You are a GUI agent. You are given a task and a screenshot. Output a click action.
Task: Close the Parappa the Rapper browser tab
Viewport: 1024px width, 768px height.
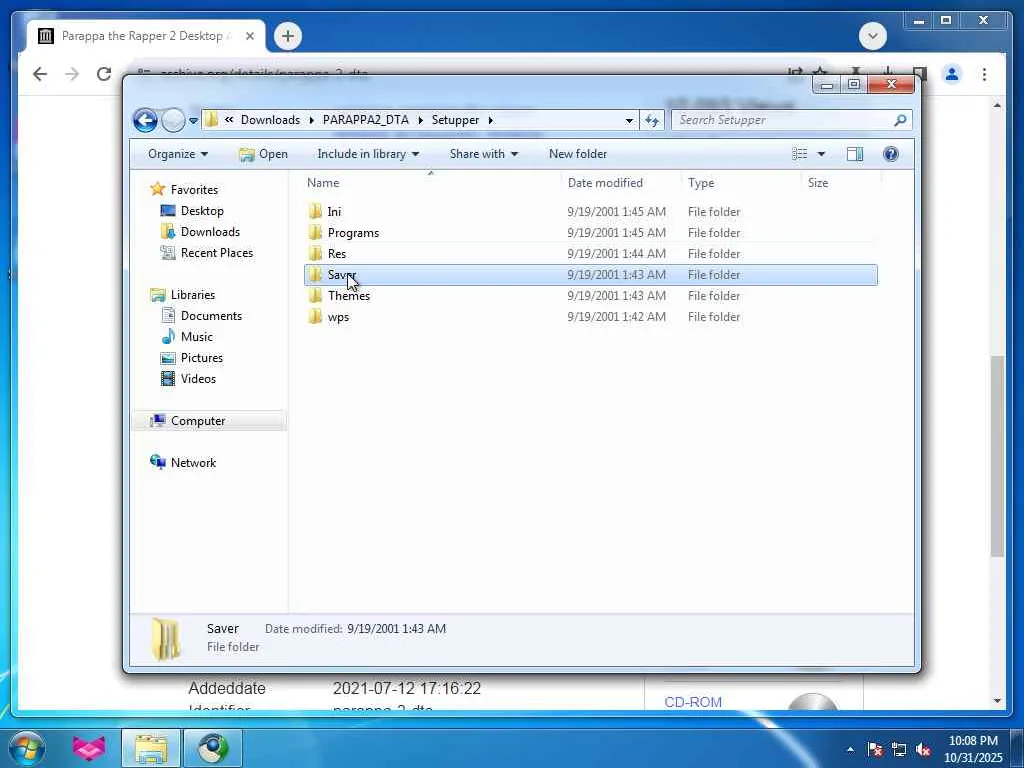point(249,36)
